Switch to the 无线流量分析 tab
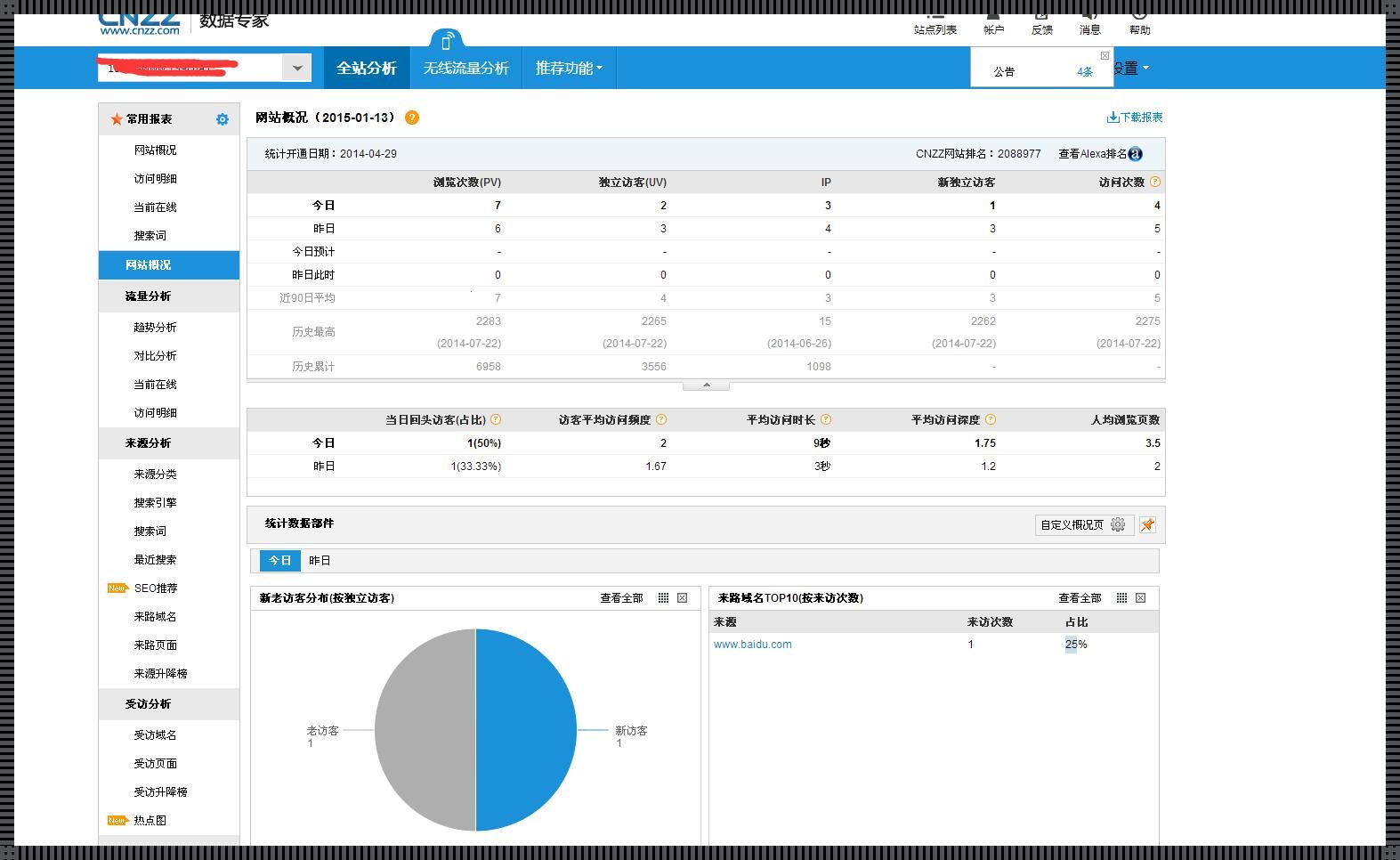Viewport: 1400px width, 860px height. [465, 68]
